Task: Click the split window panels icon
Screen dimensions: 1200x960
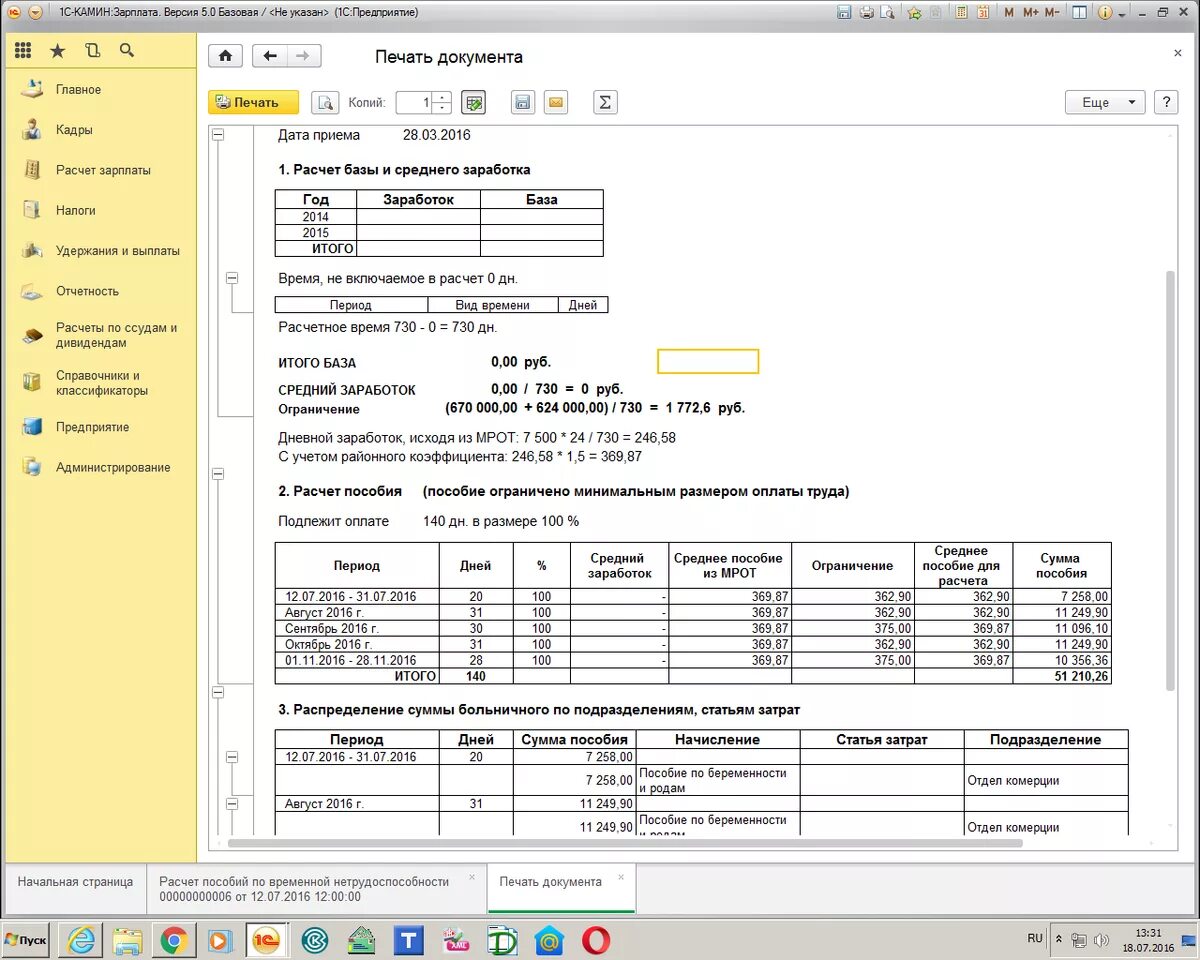Action: pos(1079,13)
